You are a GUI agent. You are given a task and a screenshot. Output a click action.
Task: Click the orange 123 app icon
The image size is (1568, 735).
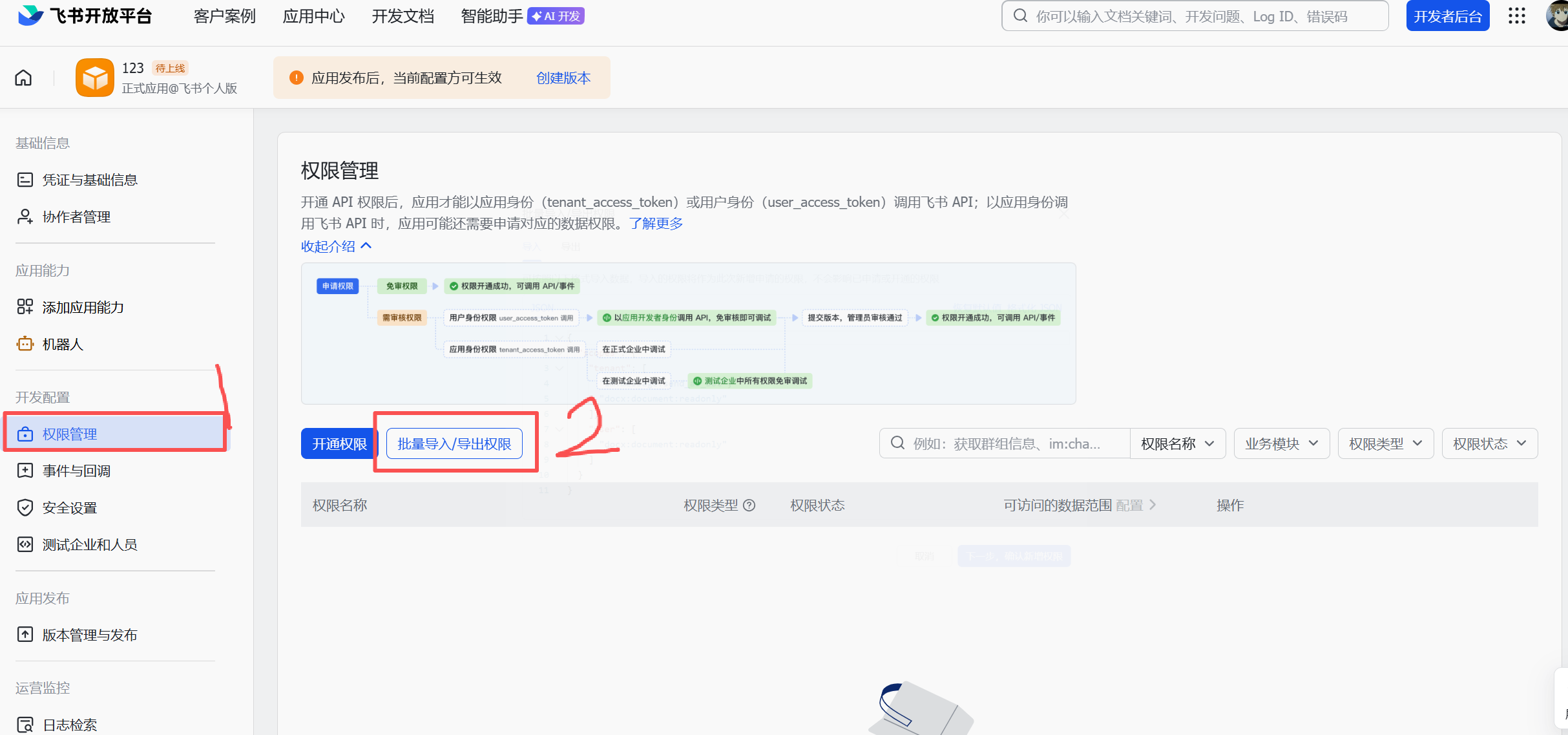click(x=94, y=78)
